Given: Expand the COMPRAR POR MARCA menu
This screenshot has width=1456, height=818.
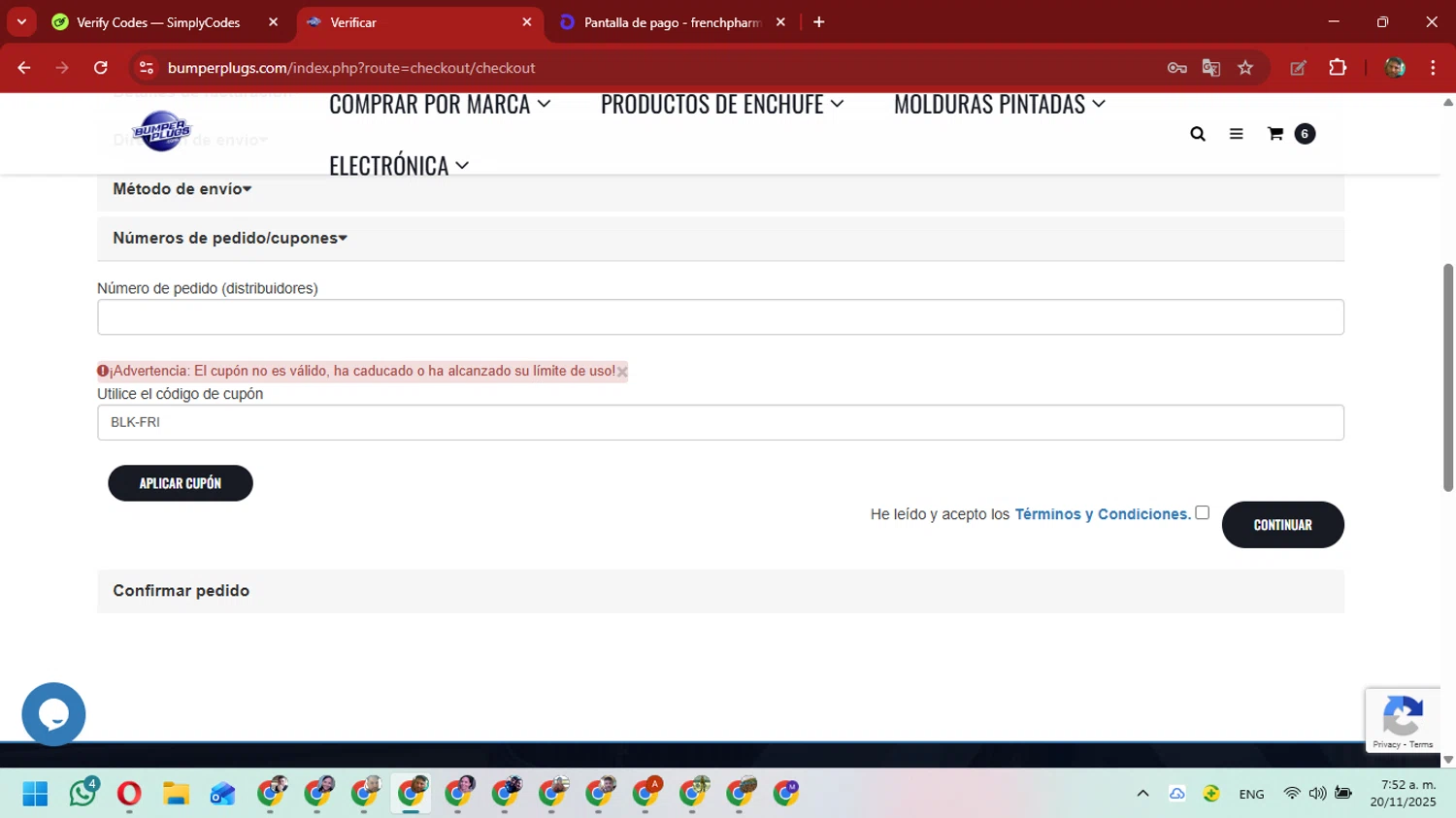Looking at the screenshot, I should (x=440, y=104).
